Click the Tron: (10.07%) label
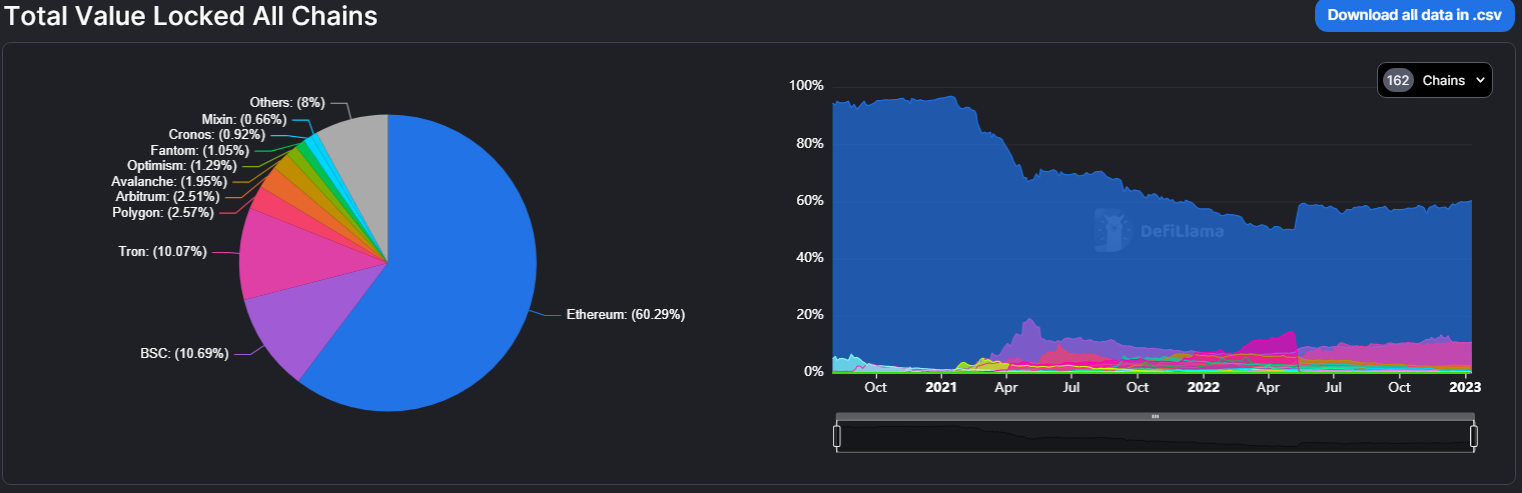Viewport: 1522px width, 493px height. pyautogui.click(x=163, y=251)
